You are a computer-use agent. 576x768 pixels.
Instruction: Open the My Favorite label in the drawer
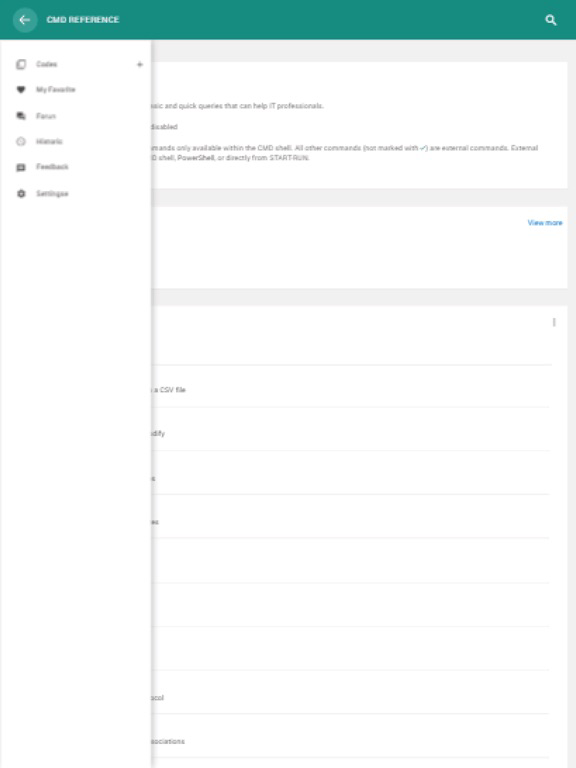click(x=55, y=90)
